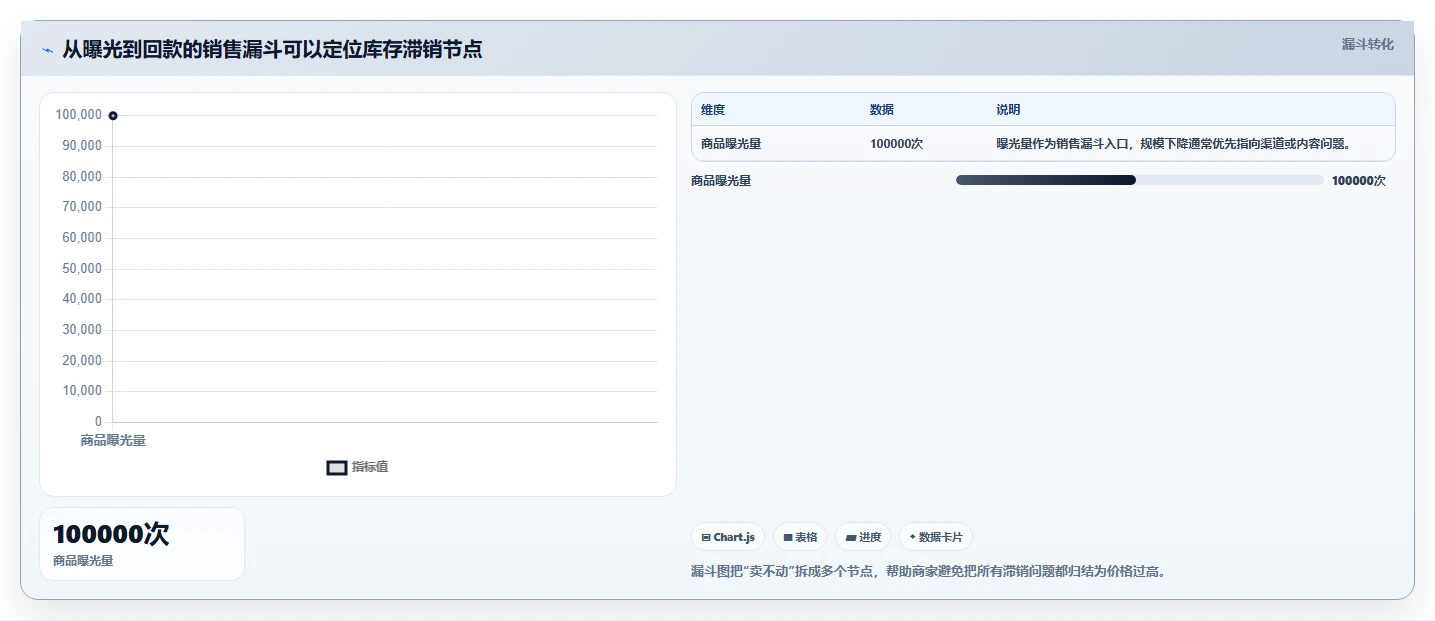The height and width of the screenshot is (621, 1435).
Task: Click the 10,000 y-axis label
Action: [x=82, y=391]
